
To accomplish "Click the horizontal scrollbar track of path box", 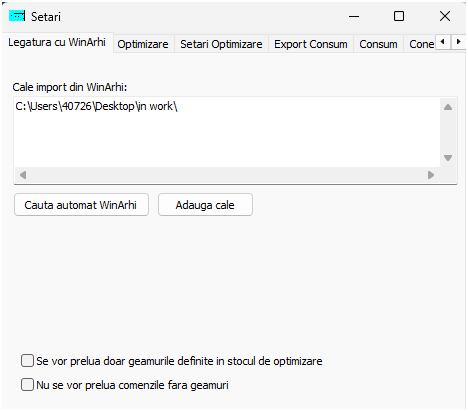I will (227, 175).
